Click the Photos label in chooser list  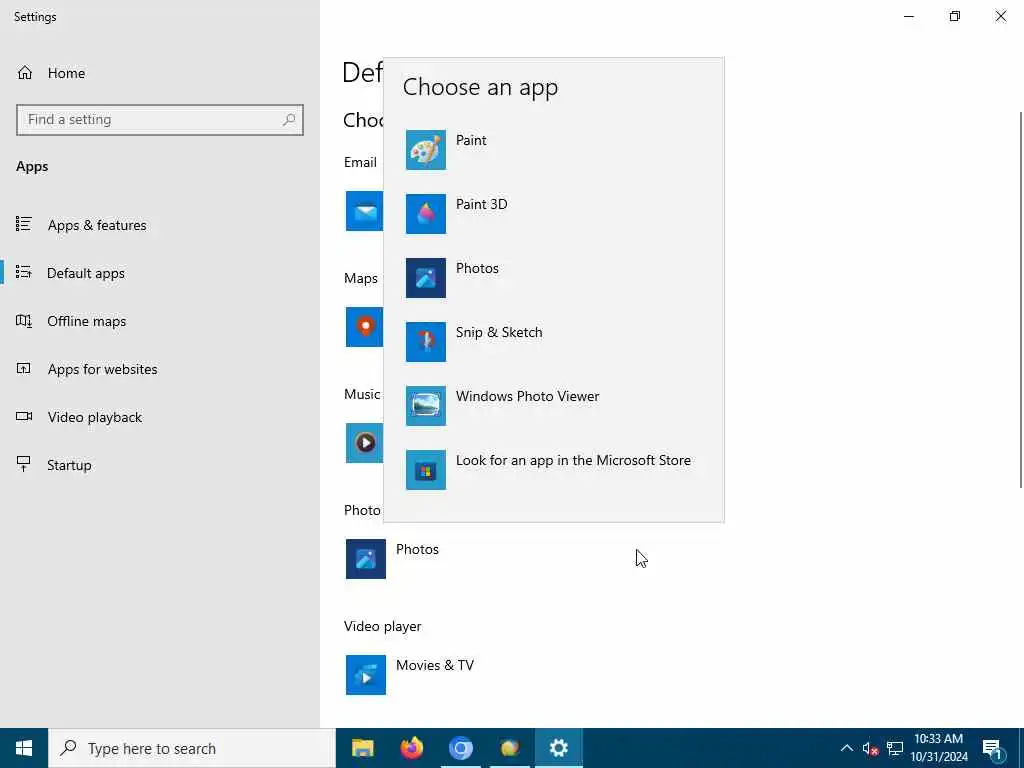coord(477,268)
